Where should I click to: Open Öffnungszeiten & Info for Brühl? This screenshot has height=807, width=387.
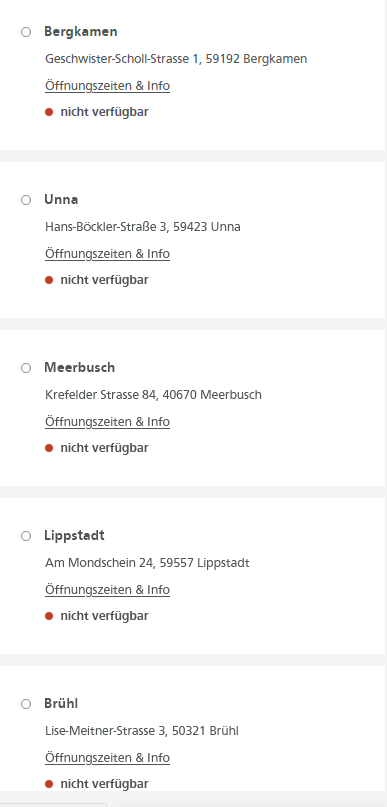[108, 758]
